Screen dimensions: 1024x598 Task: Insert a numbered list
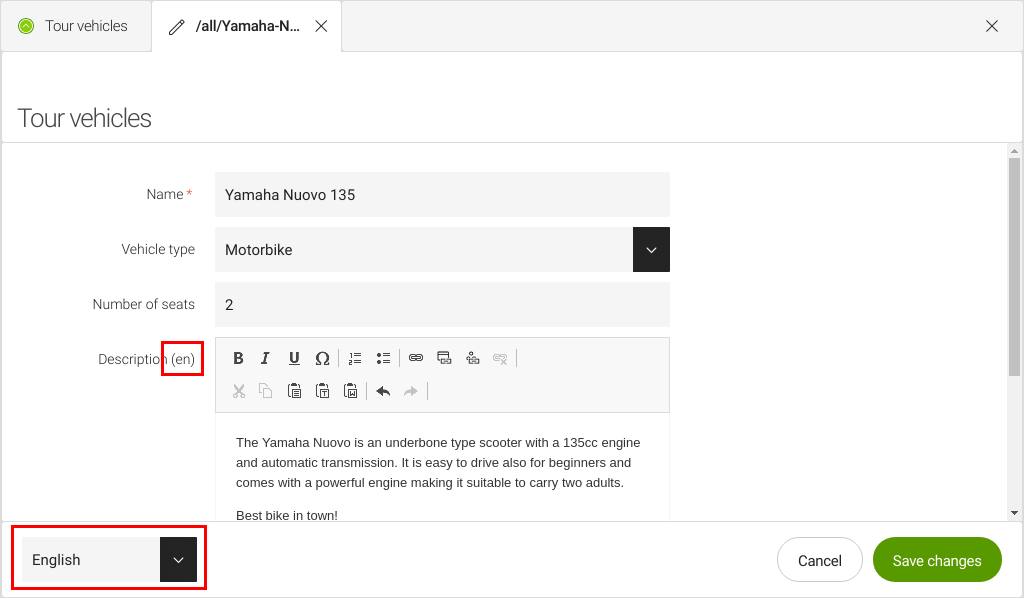(x=355, y=358)
